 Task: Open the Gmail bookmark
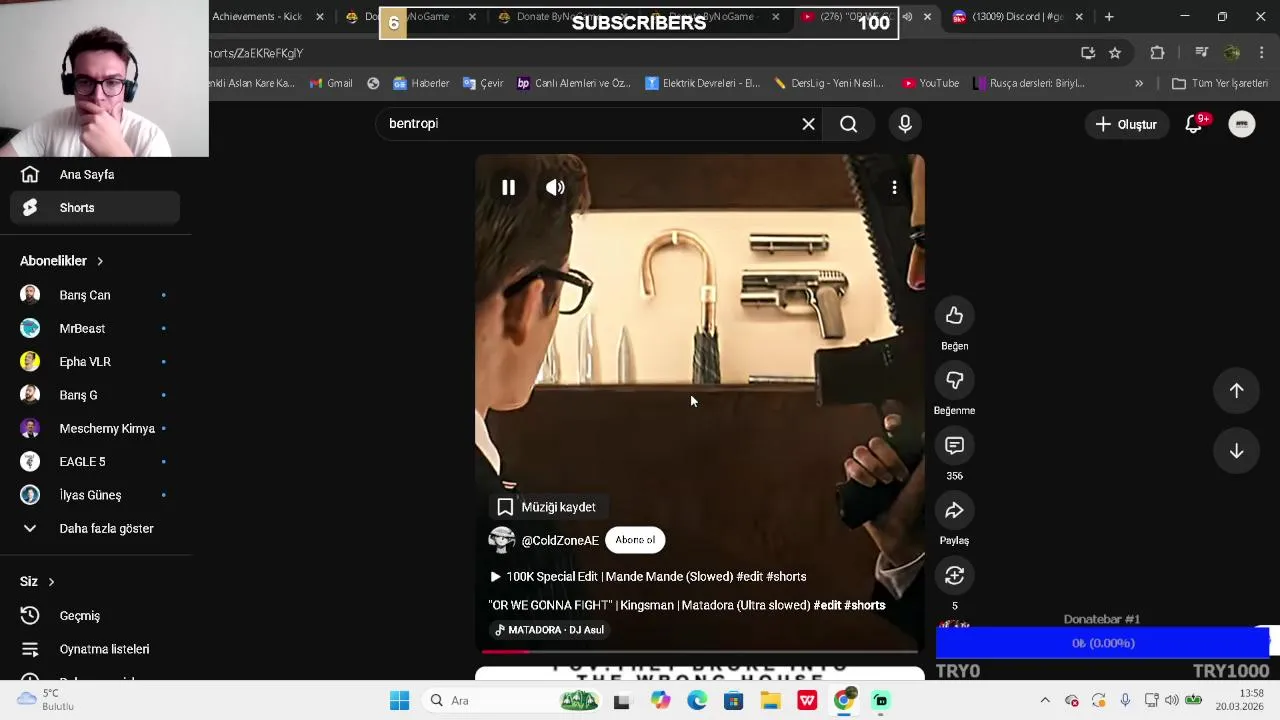331,84
